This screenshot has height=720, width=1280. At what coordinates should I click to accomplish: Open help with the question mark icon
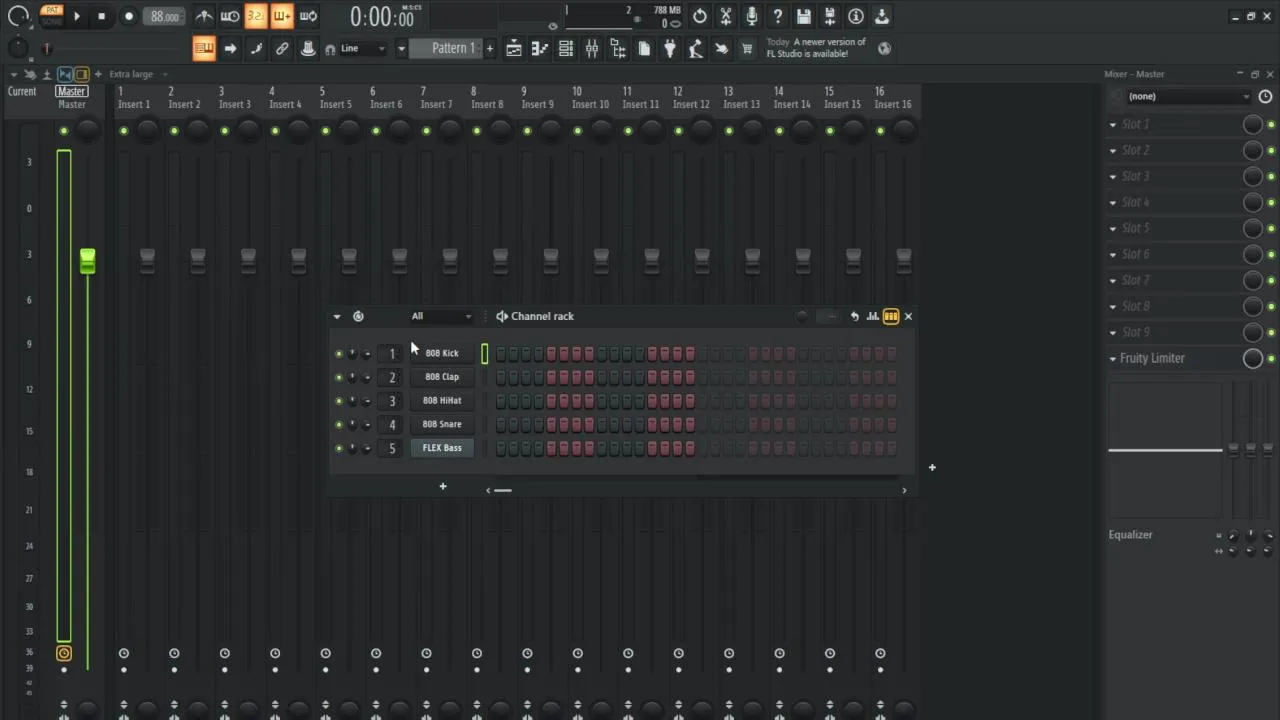778,16
